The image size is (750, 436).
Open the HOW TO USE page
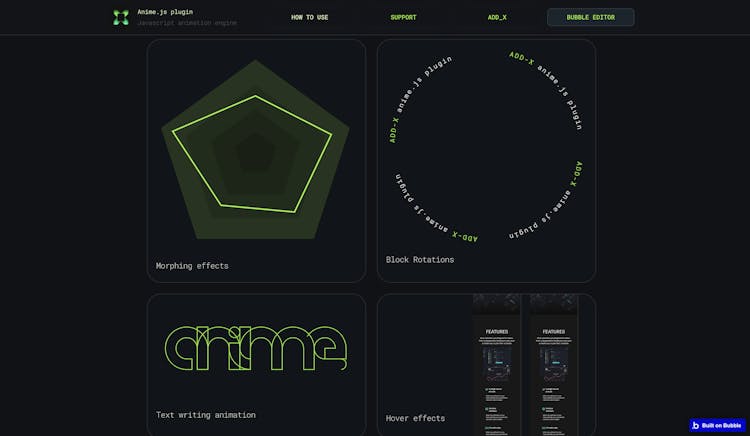click(309, 17)
